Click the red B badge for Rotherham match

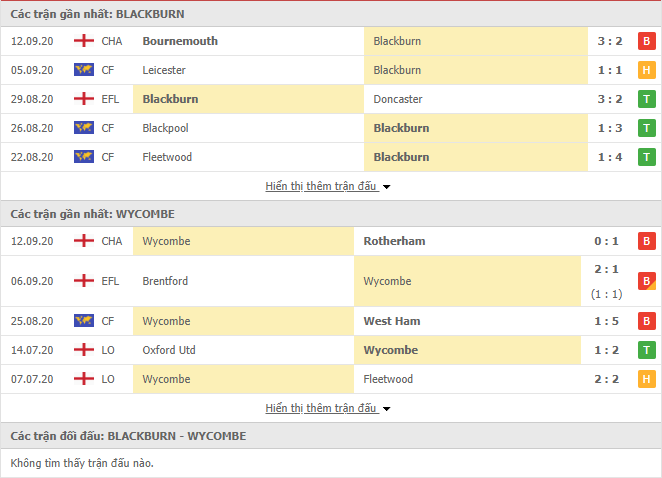(646, 241)
